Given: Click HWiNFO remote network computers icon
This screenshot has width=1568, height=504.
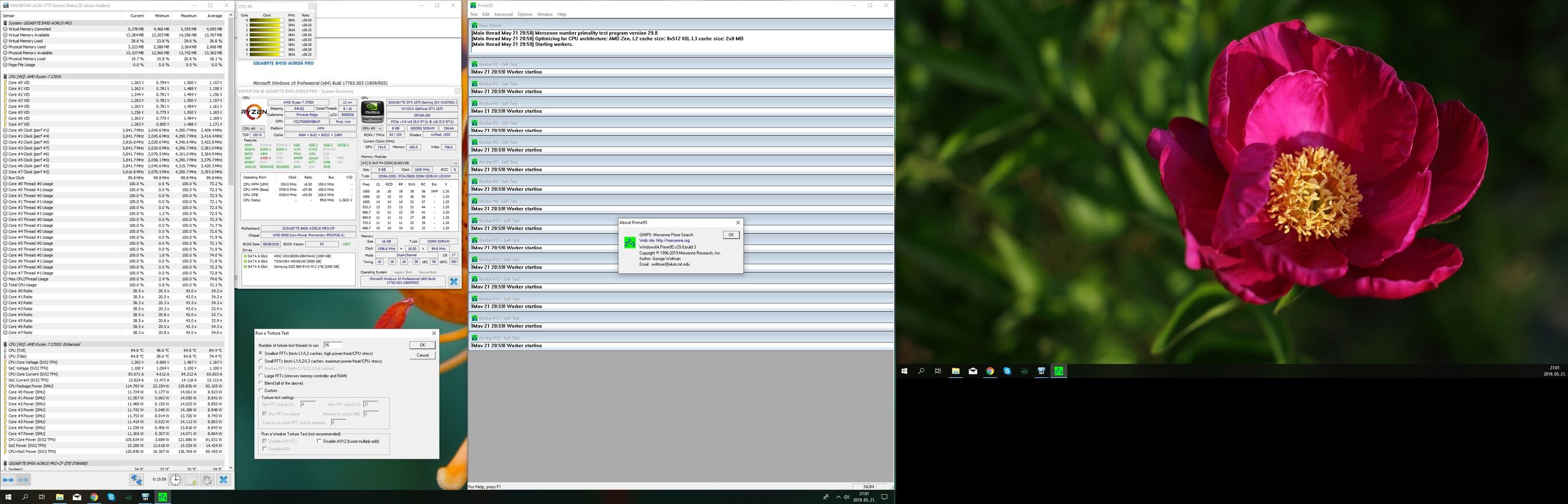Looking at the screenshot, I should (x=136, y=479).
